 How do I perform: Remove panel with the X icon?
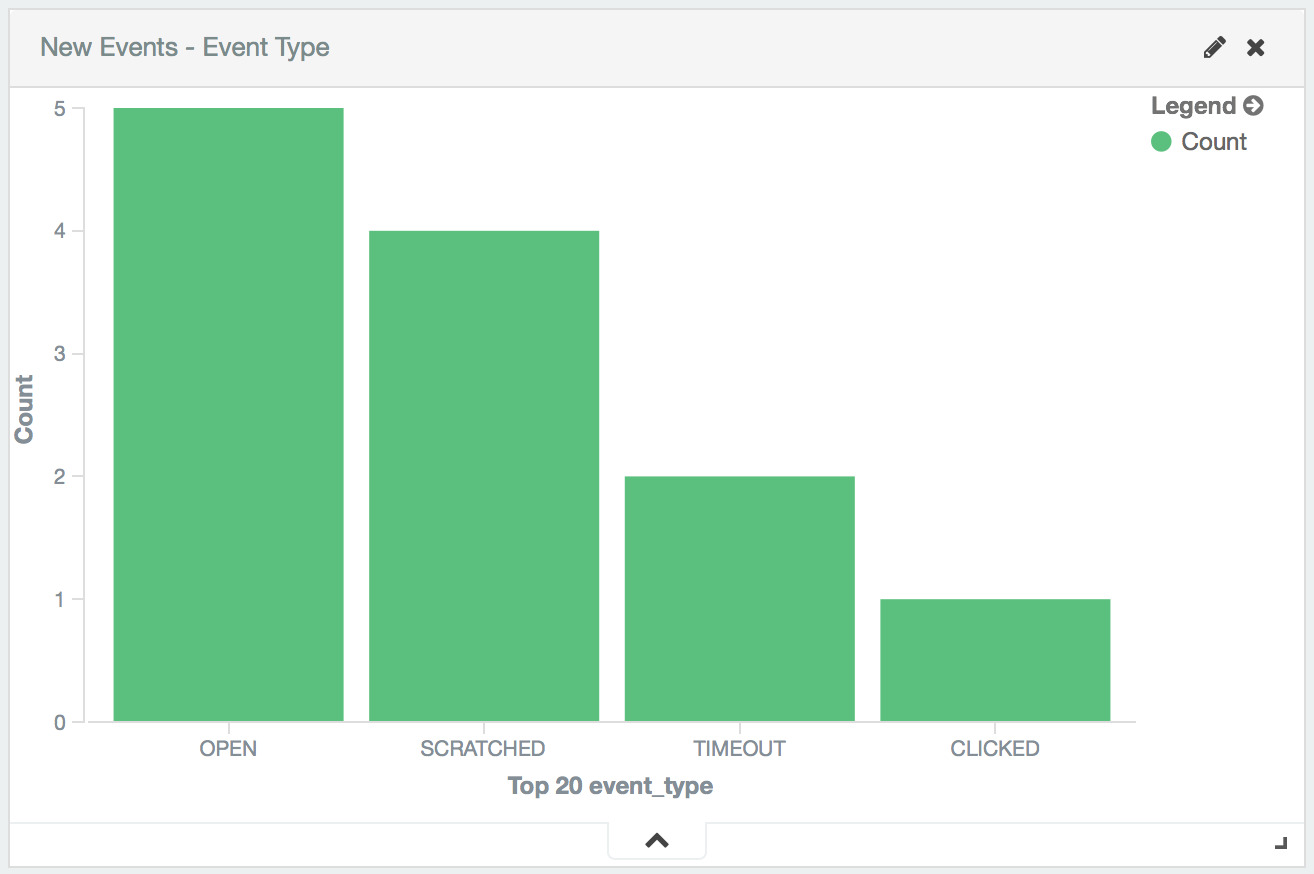pos(1256,47)
